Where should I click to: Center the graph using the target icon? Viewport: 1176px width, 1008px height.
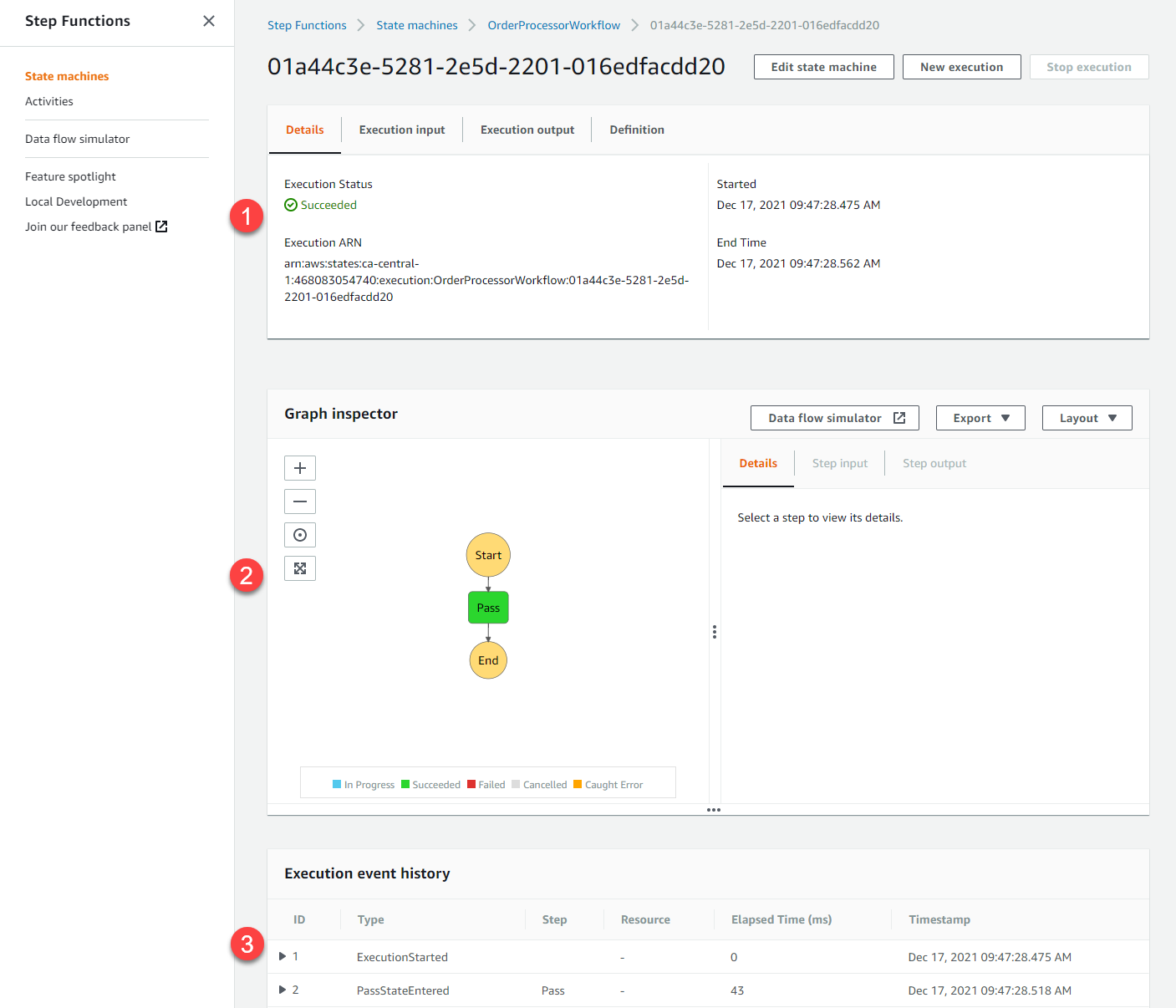(300, 535)
